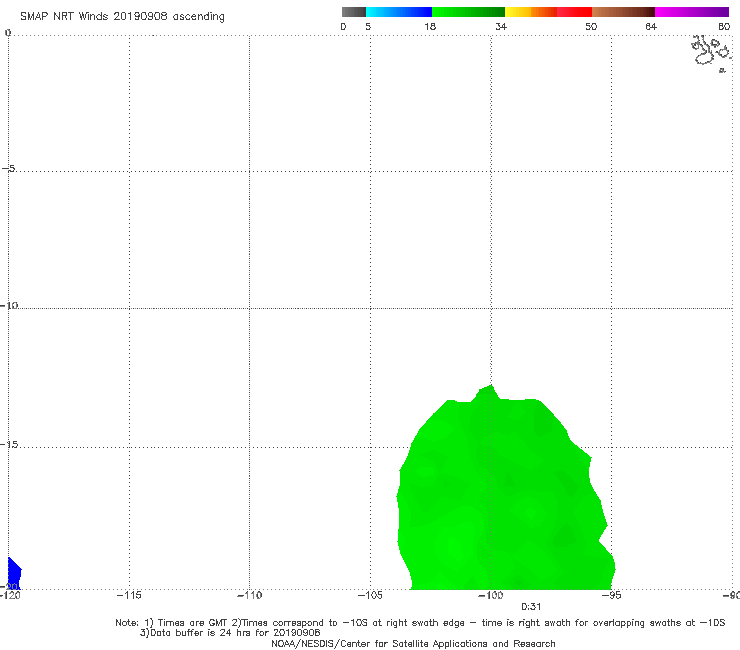740x650 pixels.
Task: Click the '5' label under the color bar
Action: coord(368,26)
